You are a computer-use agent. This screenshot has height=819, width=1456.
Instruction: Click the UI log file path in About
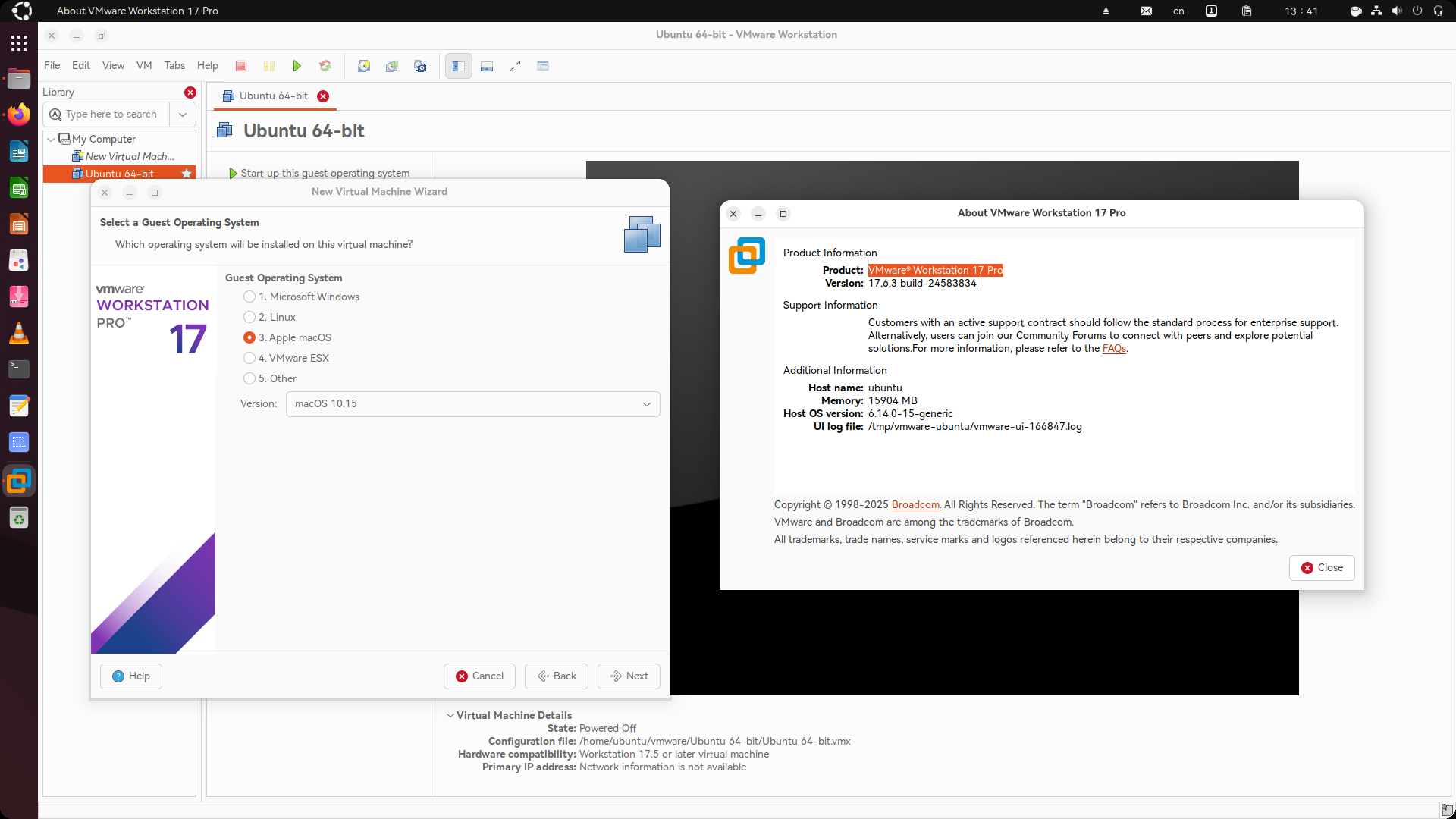[975, 427]
